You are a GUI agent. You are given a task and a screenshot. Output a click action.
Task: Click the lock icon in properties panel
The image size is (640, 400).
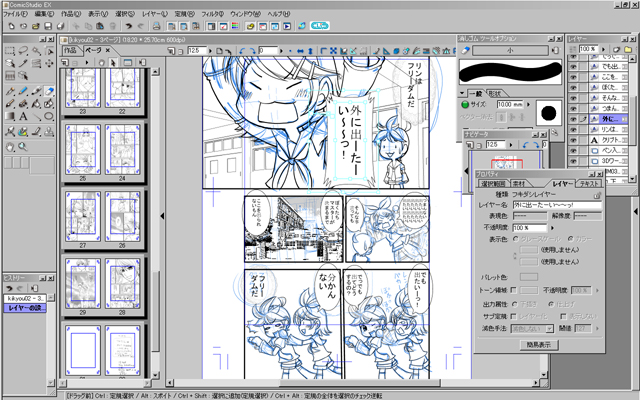click(598, 195)
